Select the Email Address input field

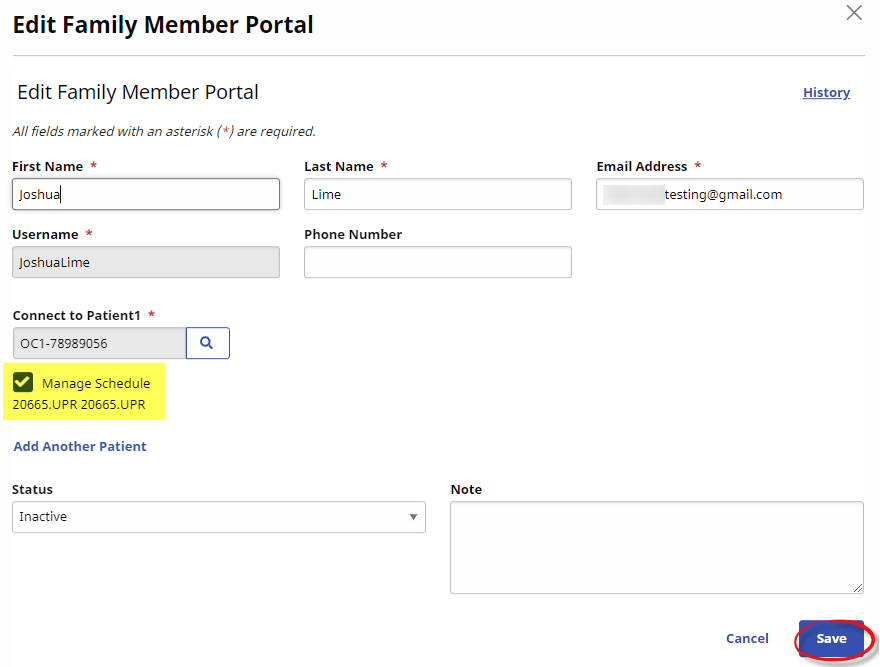[729, 194]
